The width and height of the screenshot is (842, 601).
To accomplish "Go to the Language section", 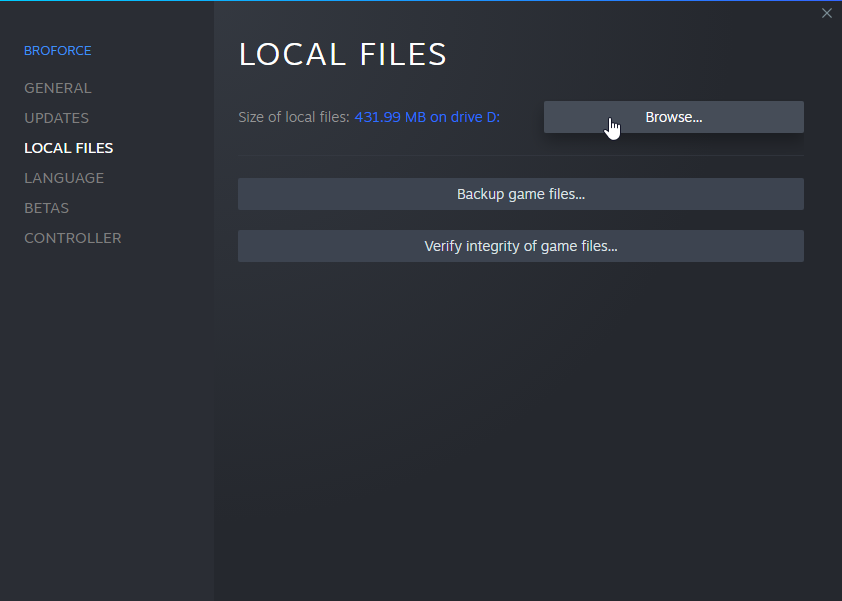I will 64,178.
